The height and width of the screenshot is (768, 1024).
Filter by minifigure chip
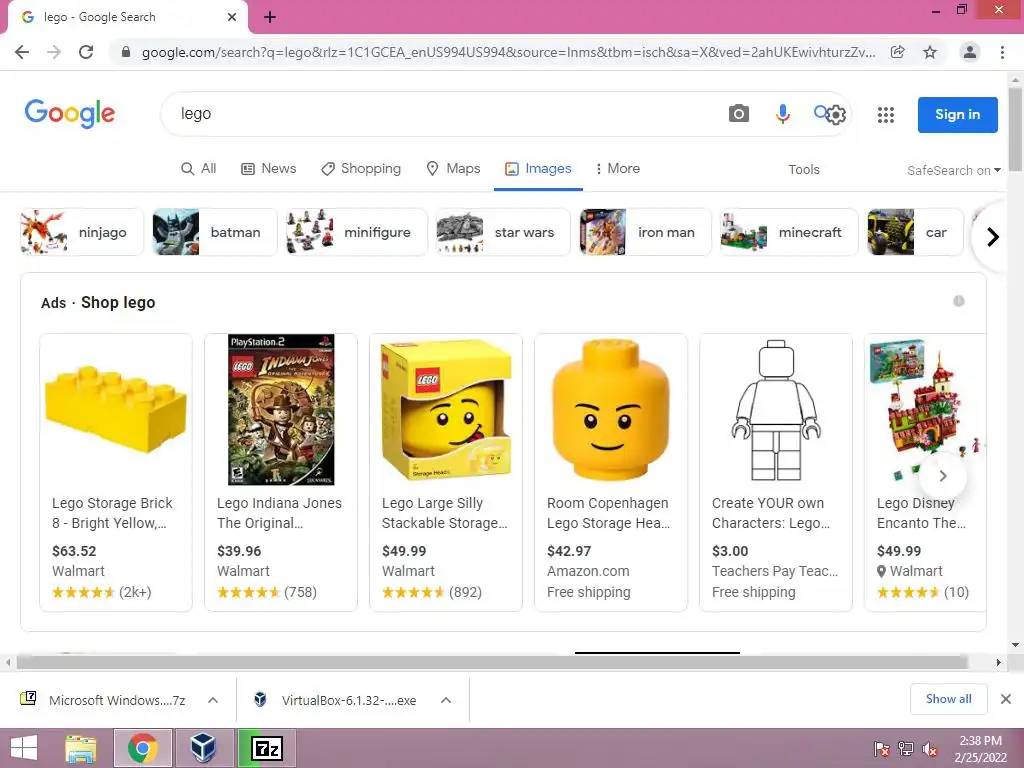point(357,232)
